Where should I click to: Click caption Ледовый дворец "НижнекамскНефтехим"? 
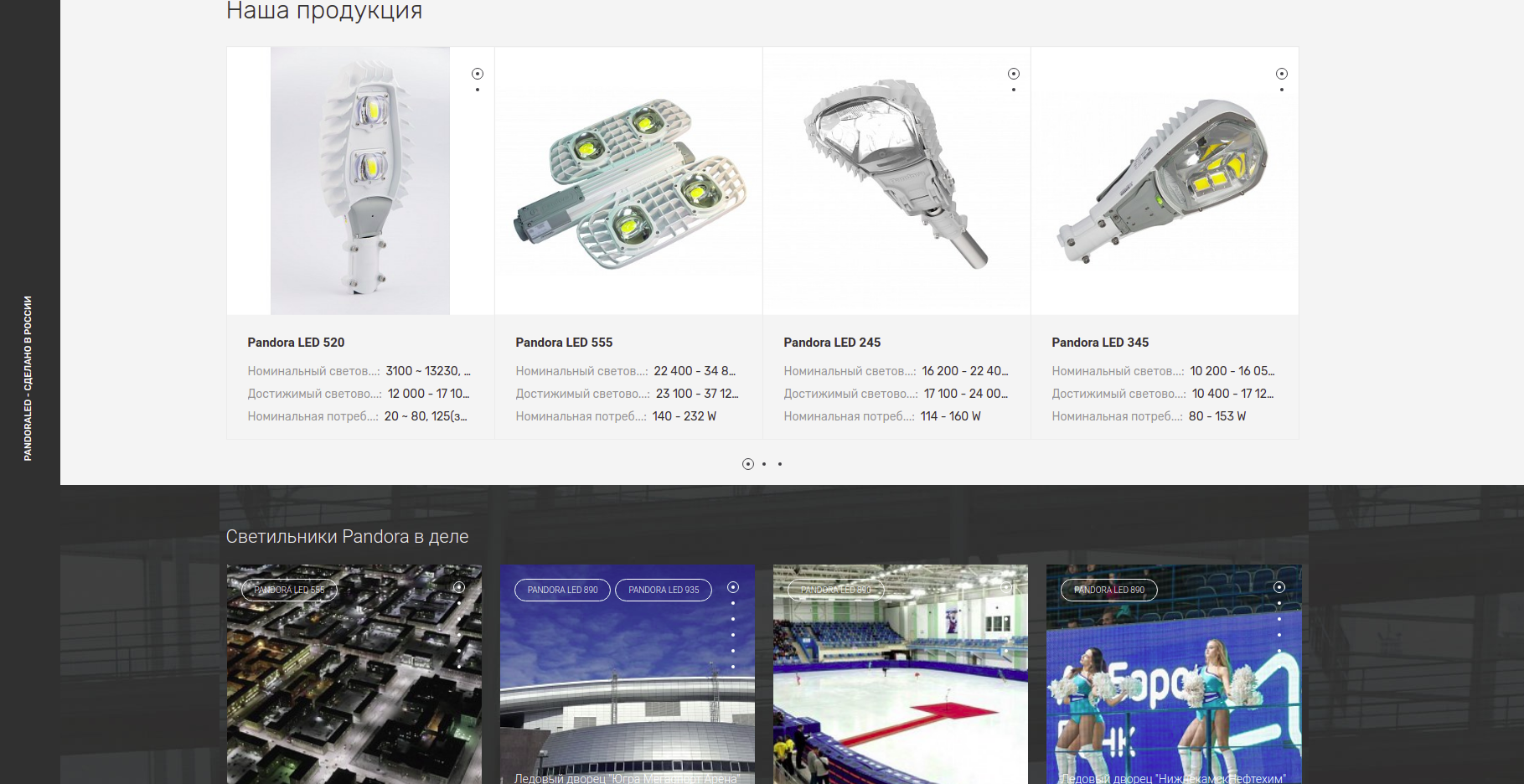pos(1174,778)
